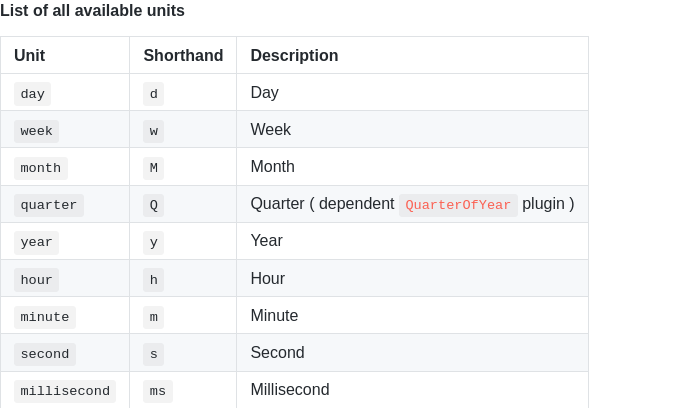Click the 'List of all available units' heading

coord(92,11)
